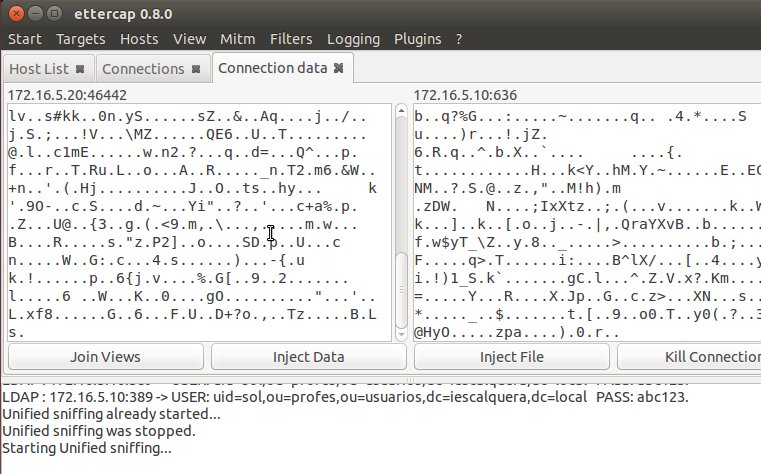Open the Plugins menu
Image resolution: width=761 pixels, height=474 pixels.
pyautogui.click(x=417, y=39)
